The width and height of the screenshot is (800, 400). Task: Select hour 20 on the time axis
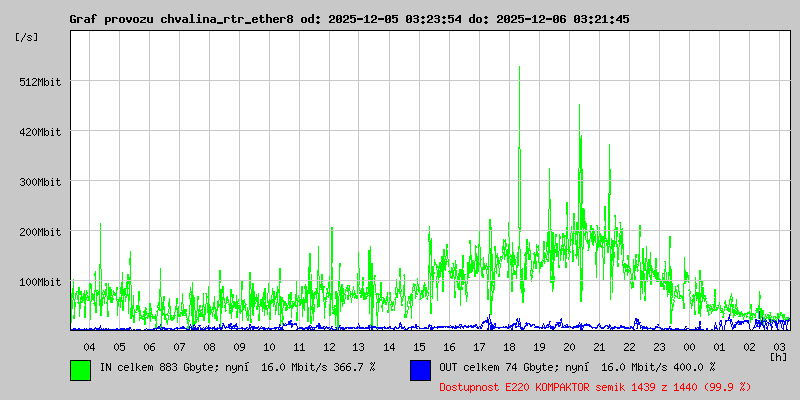coord(569,346)
